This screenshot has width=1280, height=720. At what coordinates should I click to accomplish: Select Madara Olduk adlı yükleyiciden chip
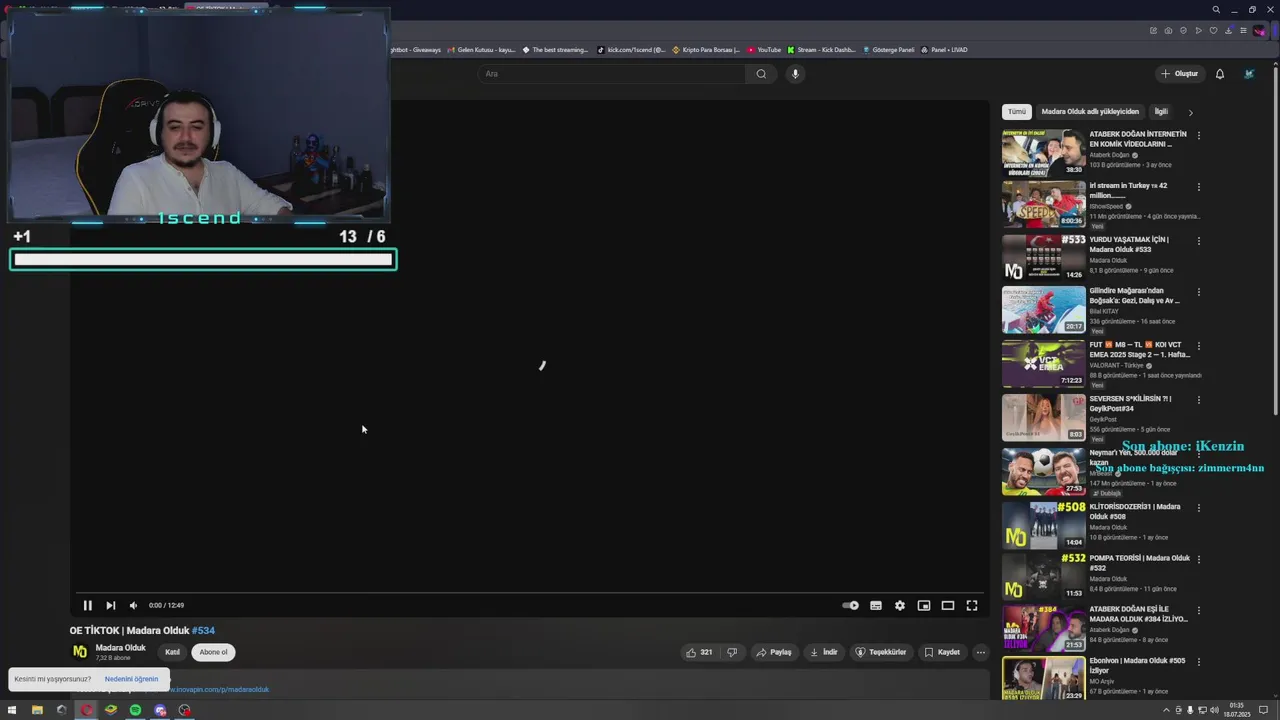pyautogui.click(x=1090, y=112)
